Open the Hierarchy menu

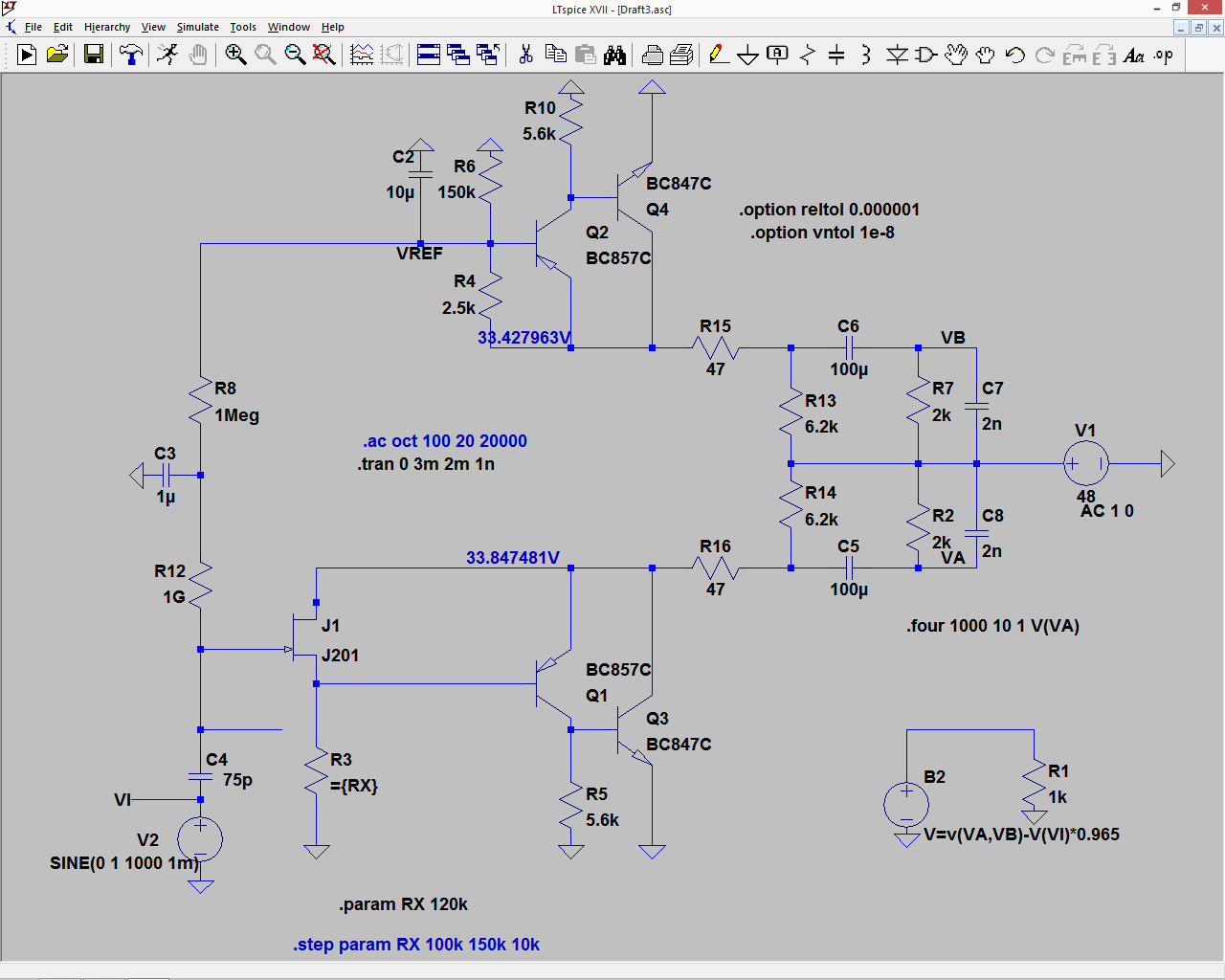pyautogui.click(x=107, y=27)
